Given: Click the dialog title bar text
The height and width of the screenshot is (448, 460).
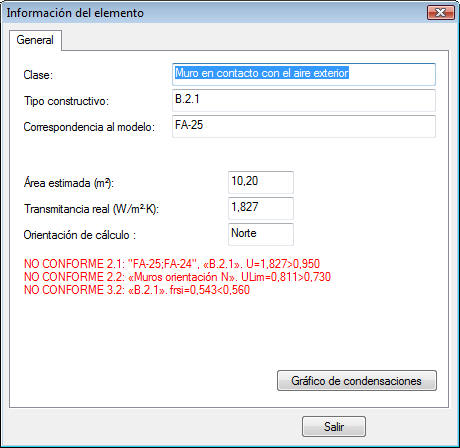Looking at the screenshot, I should pos(75,13).
